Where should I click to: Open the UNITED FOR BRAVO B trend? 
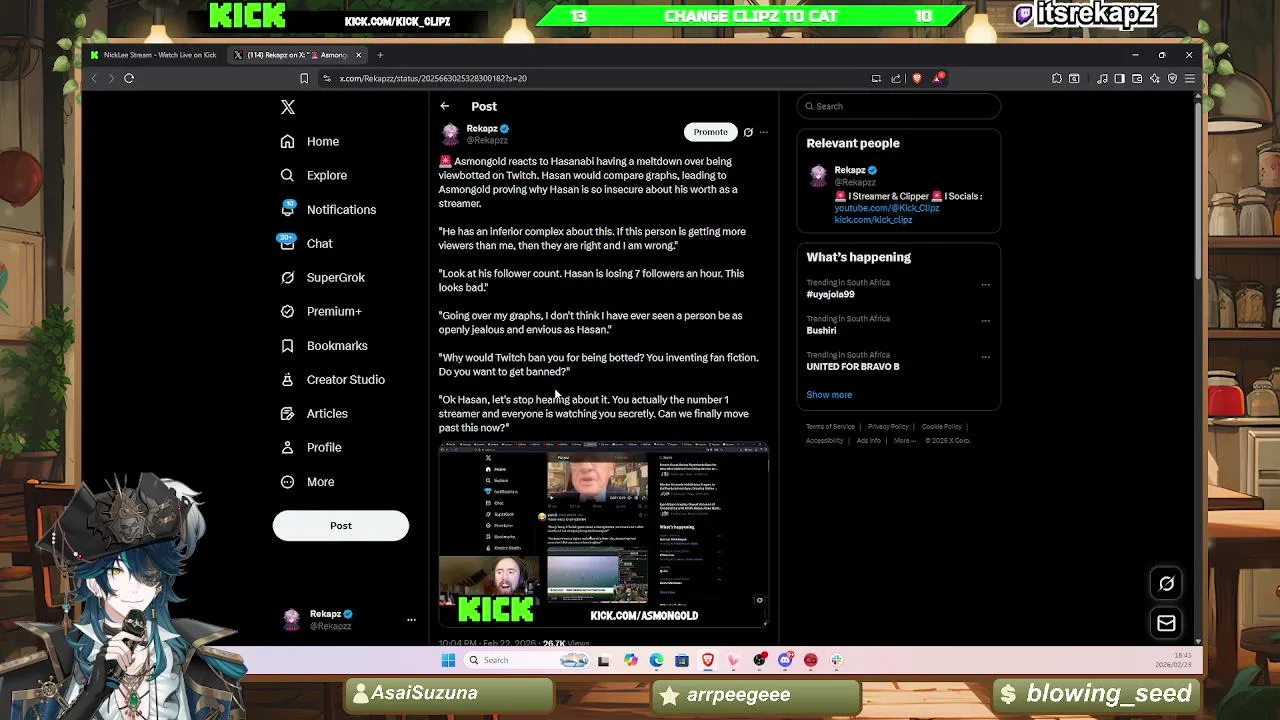[x=853, y=367]
